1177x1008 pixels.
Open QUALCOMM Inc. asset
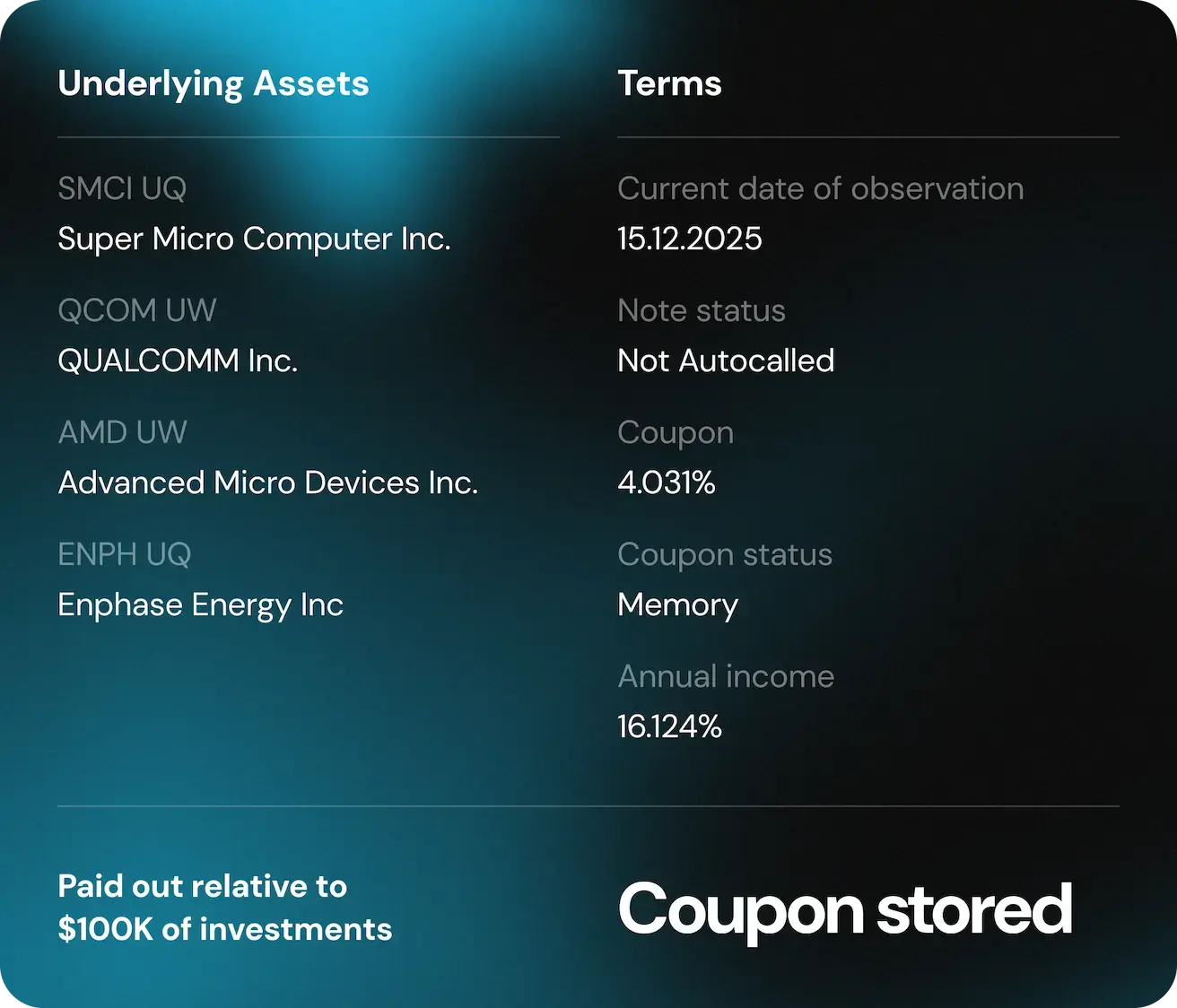[x=178, y=361]
